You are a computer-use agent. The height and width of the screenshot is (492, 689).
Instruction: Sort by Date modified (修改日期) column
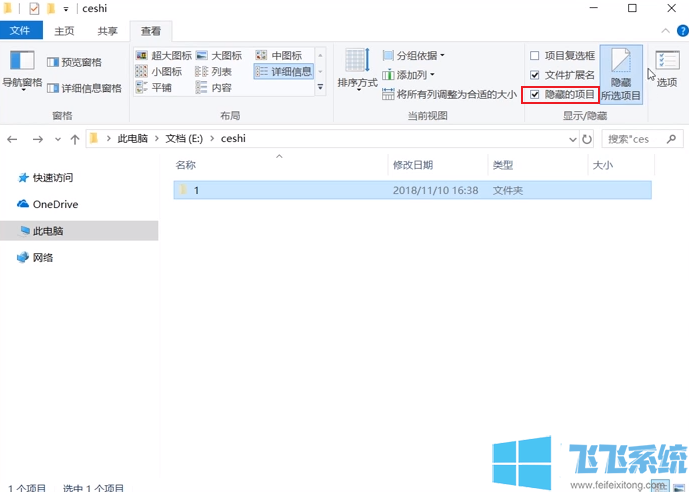[413, 165]
